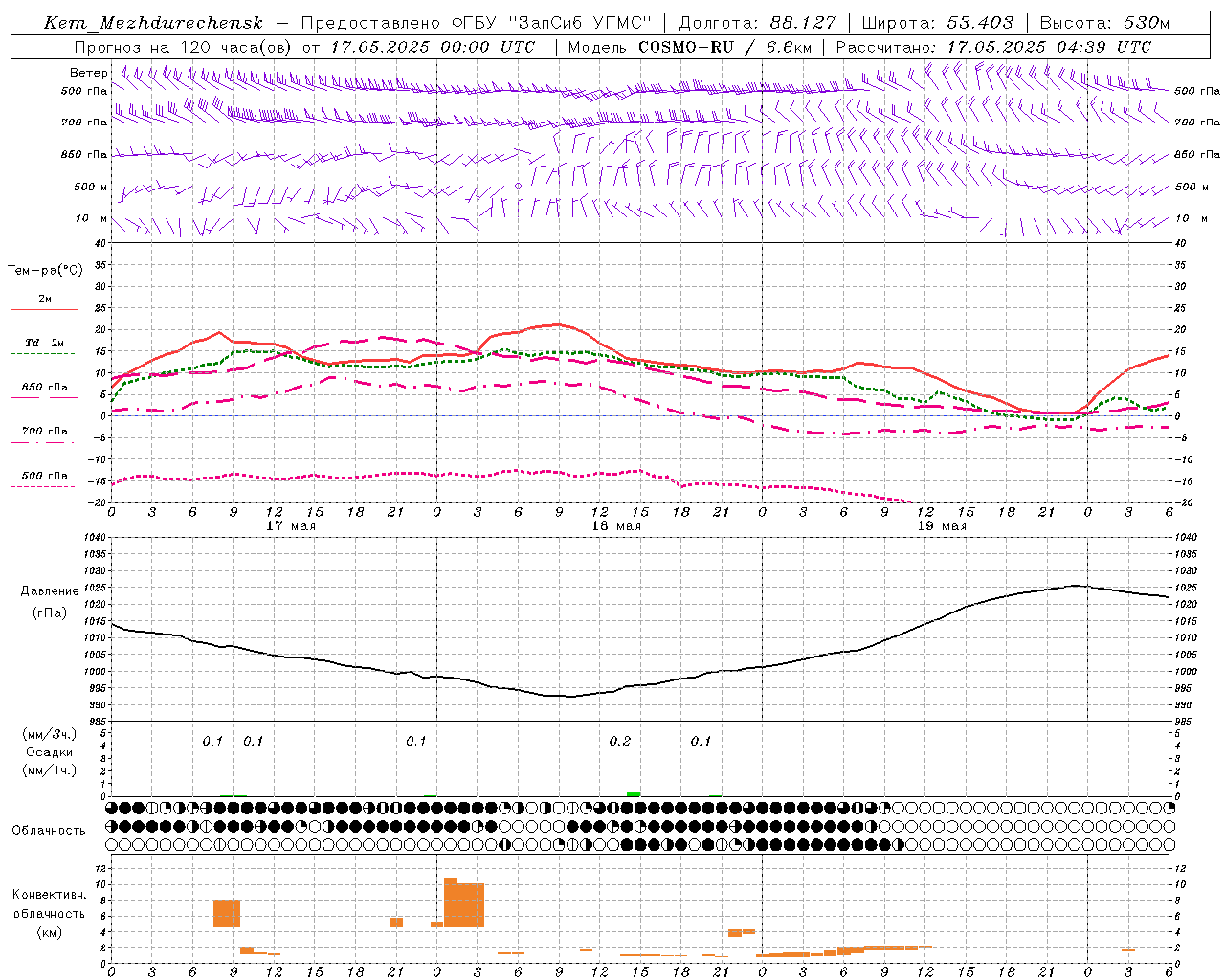The image size is (1225, 980).
Task: Click the "(мм/1ч.)" precipitation unit label
Action: [50, 770]
